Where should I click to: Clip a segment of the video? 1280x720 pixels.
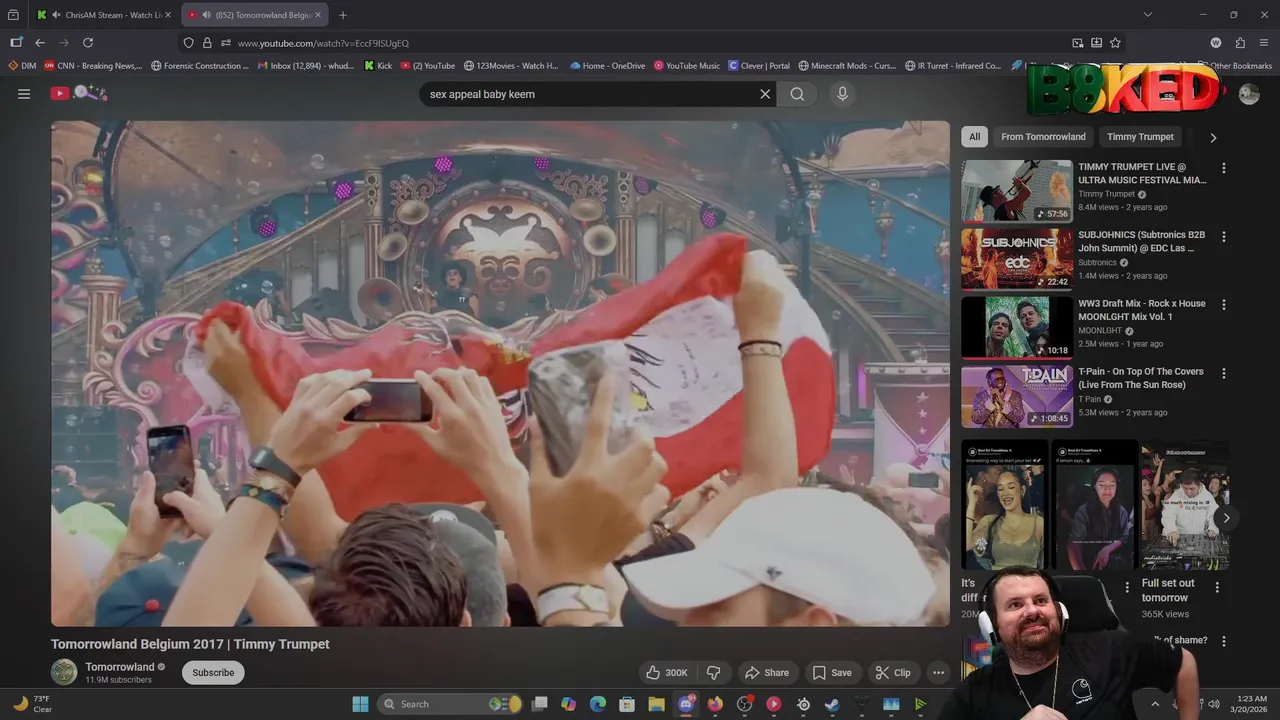pos(893,673)
